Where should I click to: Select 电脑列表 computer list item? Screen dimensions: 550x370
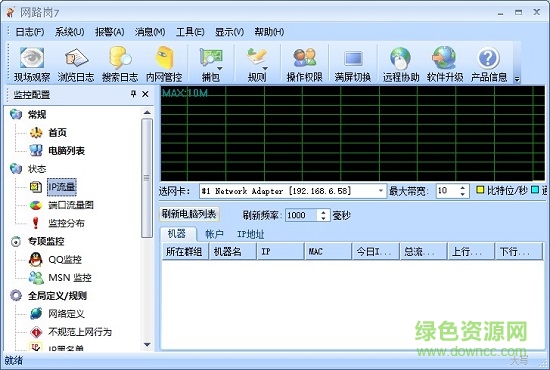(66, 151)
